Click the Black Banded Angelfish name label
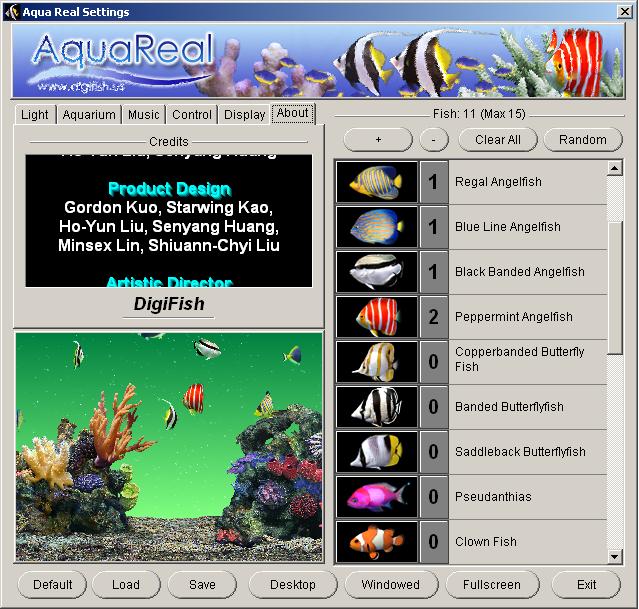Viewport: 639px width, 609px height. point(520,271)
